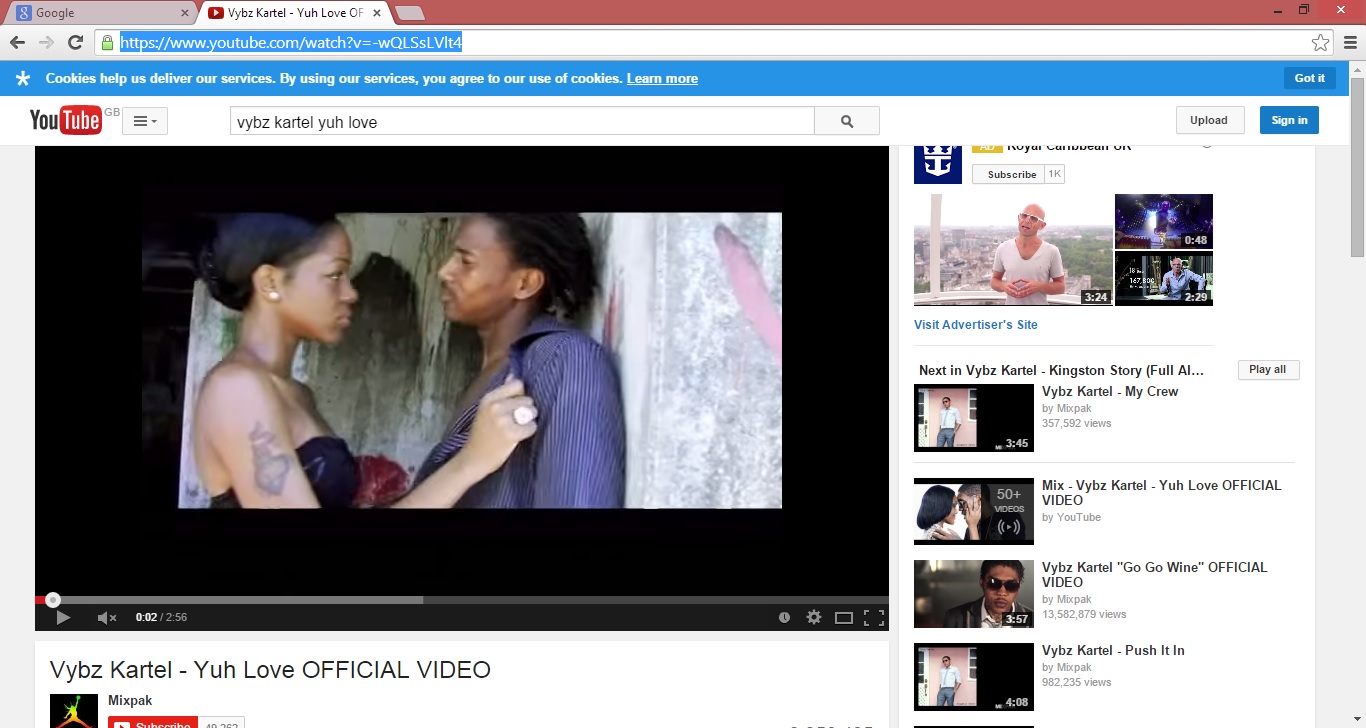The width and height of the screenshot is (1366, 728).
Task: Open the Vybz Kartel - Push It In video
Action: pyautogui.click(x=1113, y=650)
